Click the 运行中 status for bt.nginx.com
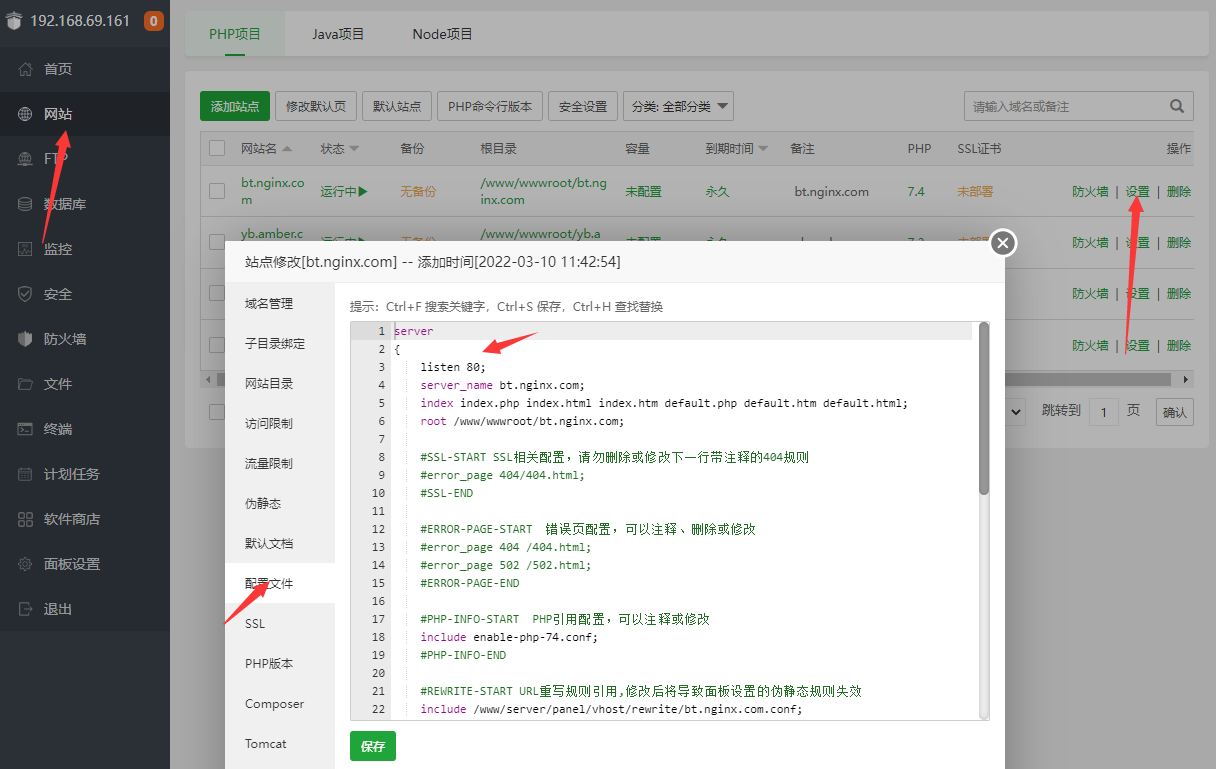 (344, 191)
